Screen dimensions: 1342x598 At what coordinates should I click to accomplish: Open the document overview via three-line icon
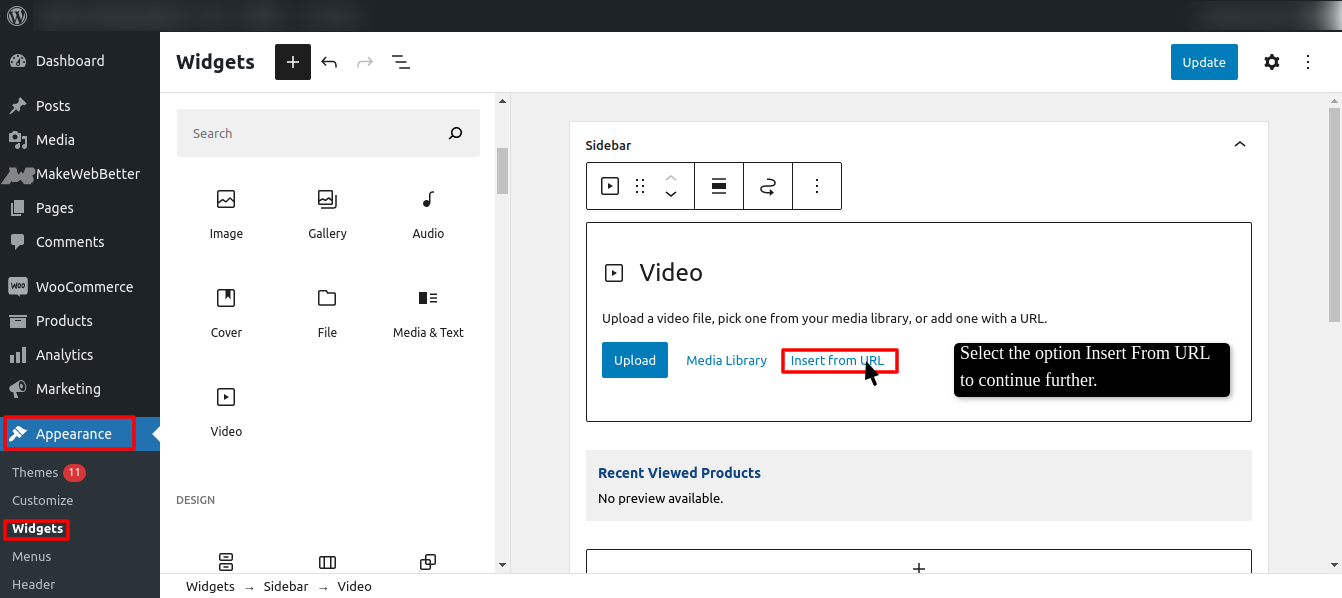[x=401, y=61]
